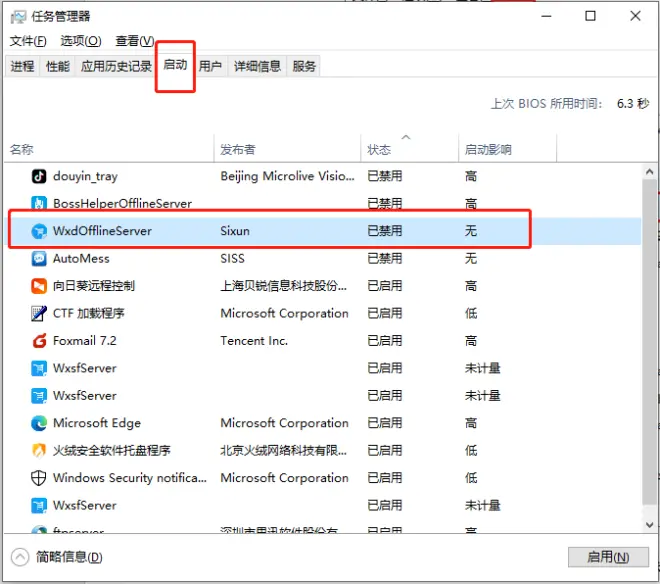Select the douyin_tray row name
This screenshot has height=584, width=660.
(85, 176)
